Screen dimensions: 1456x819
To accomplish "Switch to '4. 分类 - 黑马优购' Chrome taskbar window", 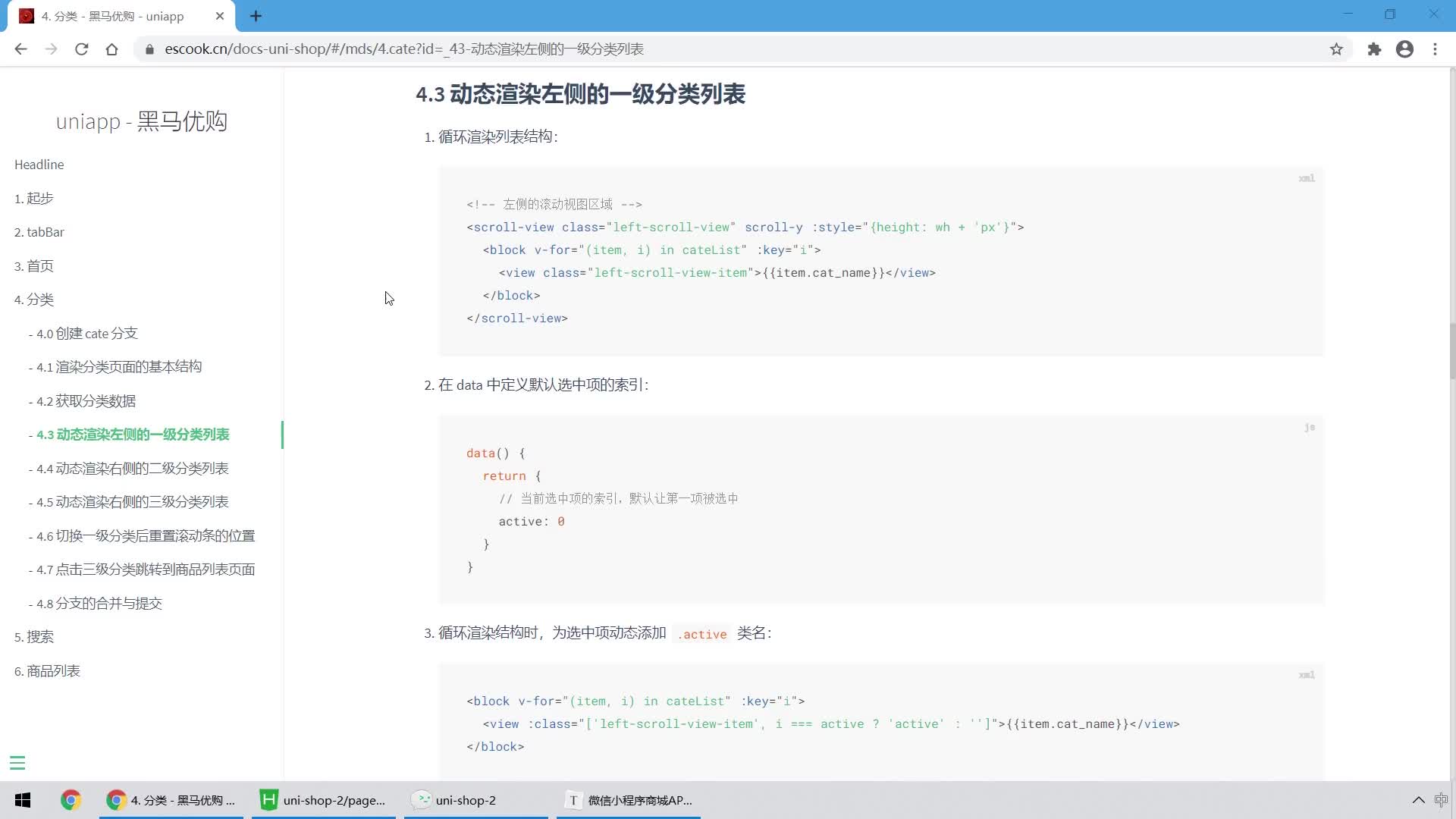I will (171, 800).
